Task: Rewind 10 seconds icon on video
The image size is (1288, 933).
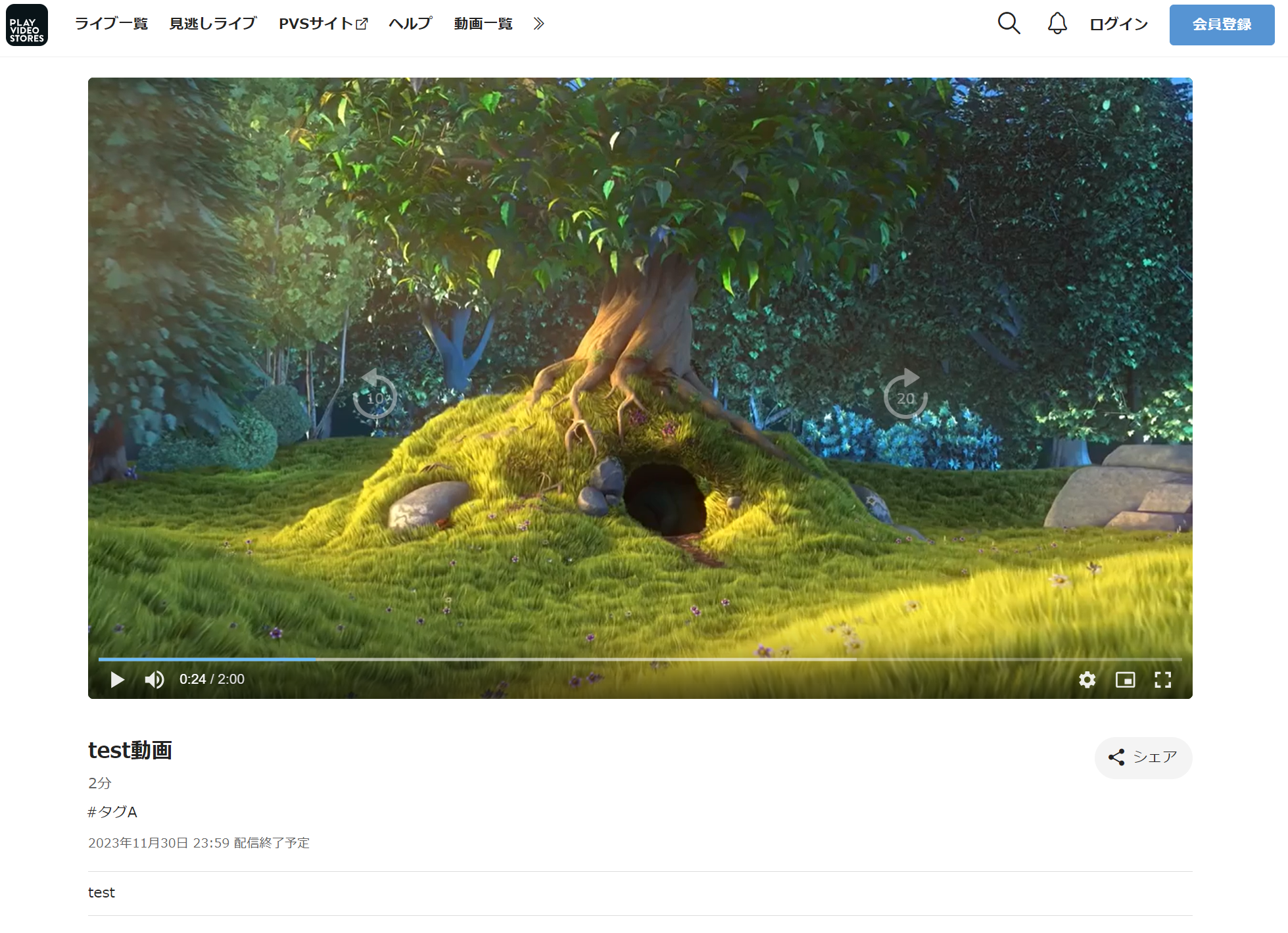Action: (375, 395)
